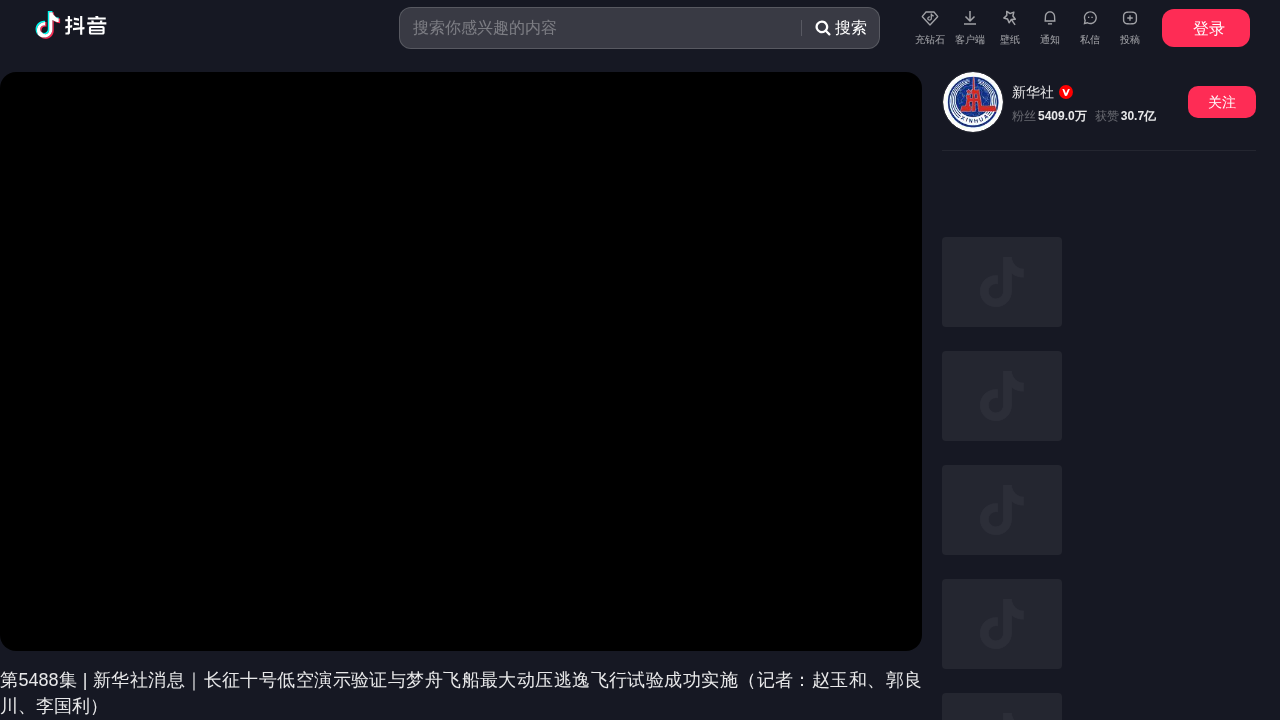This screenshot has height=720, width=1280.
Task: Follow 新华社 with the 关注 button
Action: [1221, 102]
